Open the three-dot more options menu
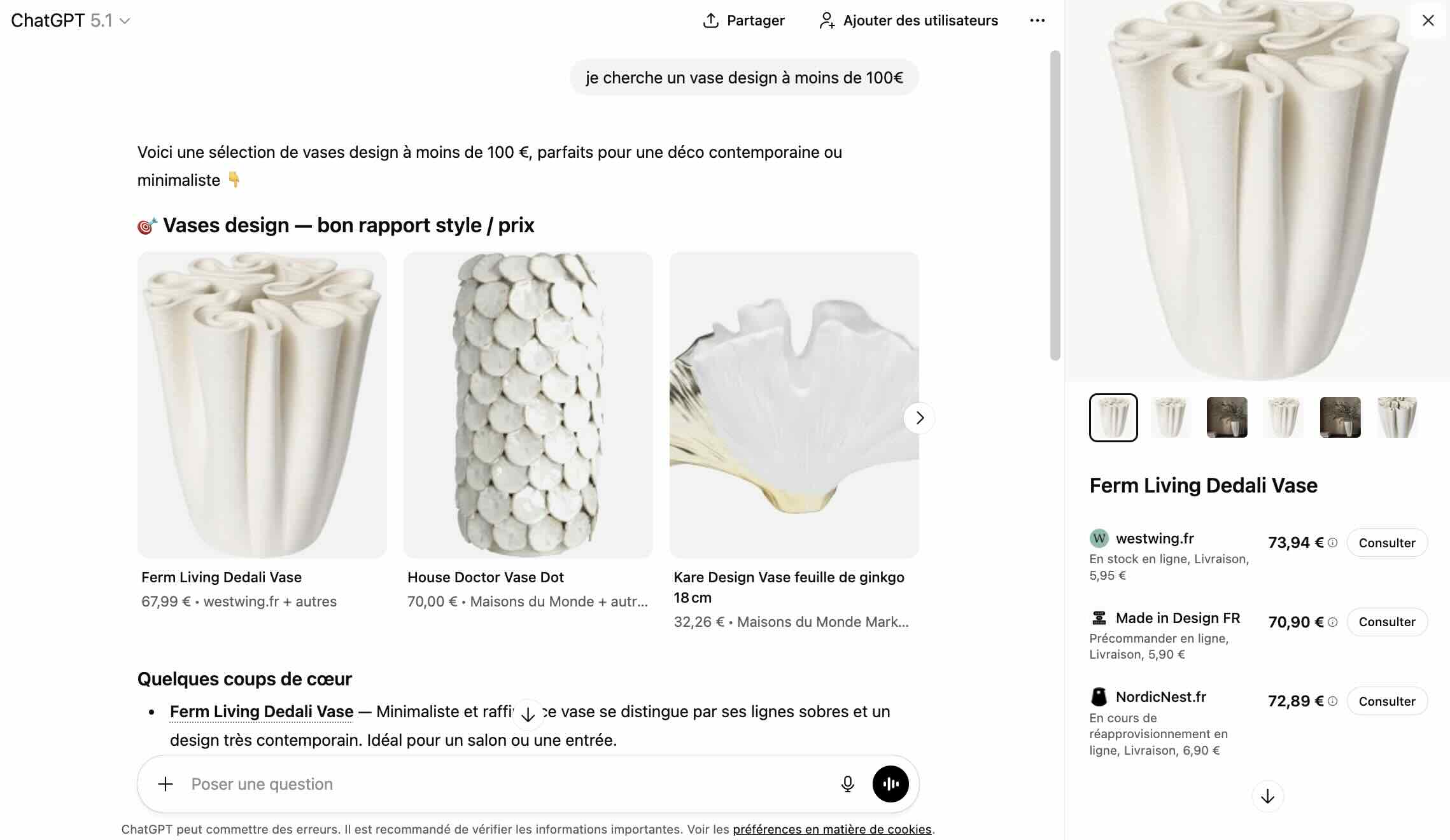 (x=1037, y=20)
